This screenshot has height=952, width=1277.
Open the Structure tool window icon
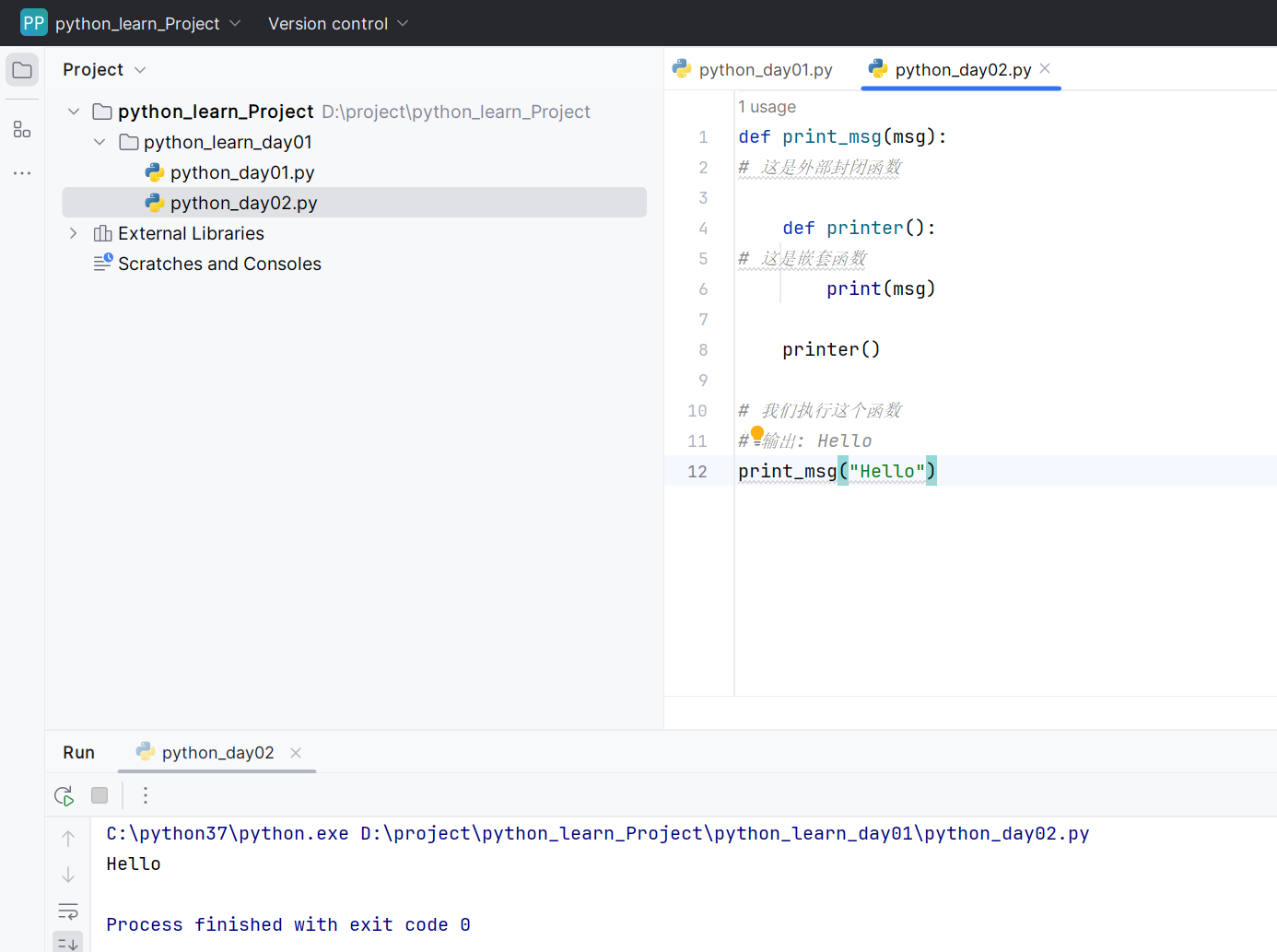tap(22, 130)
